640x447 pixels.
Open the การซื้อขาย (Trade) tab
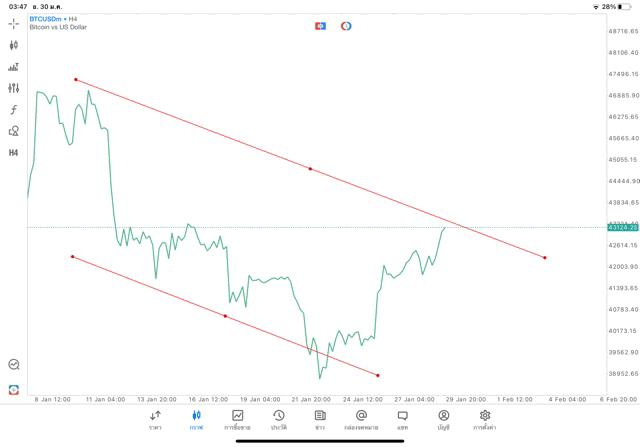coord(238,419)
